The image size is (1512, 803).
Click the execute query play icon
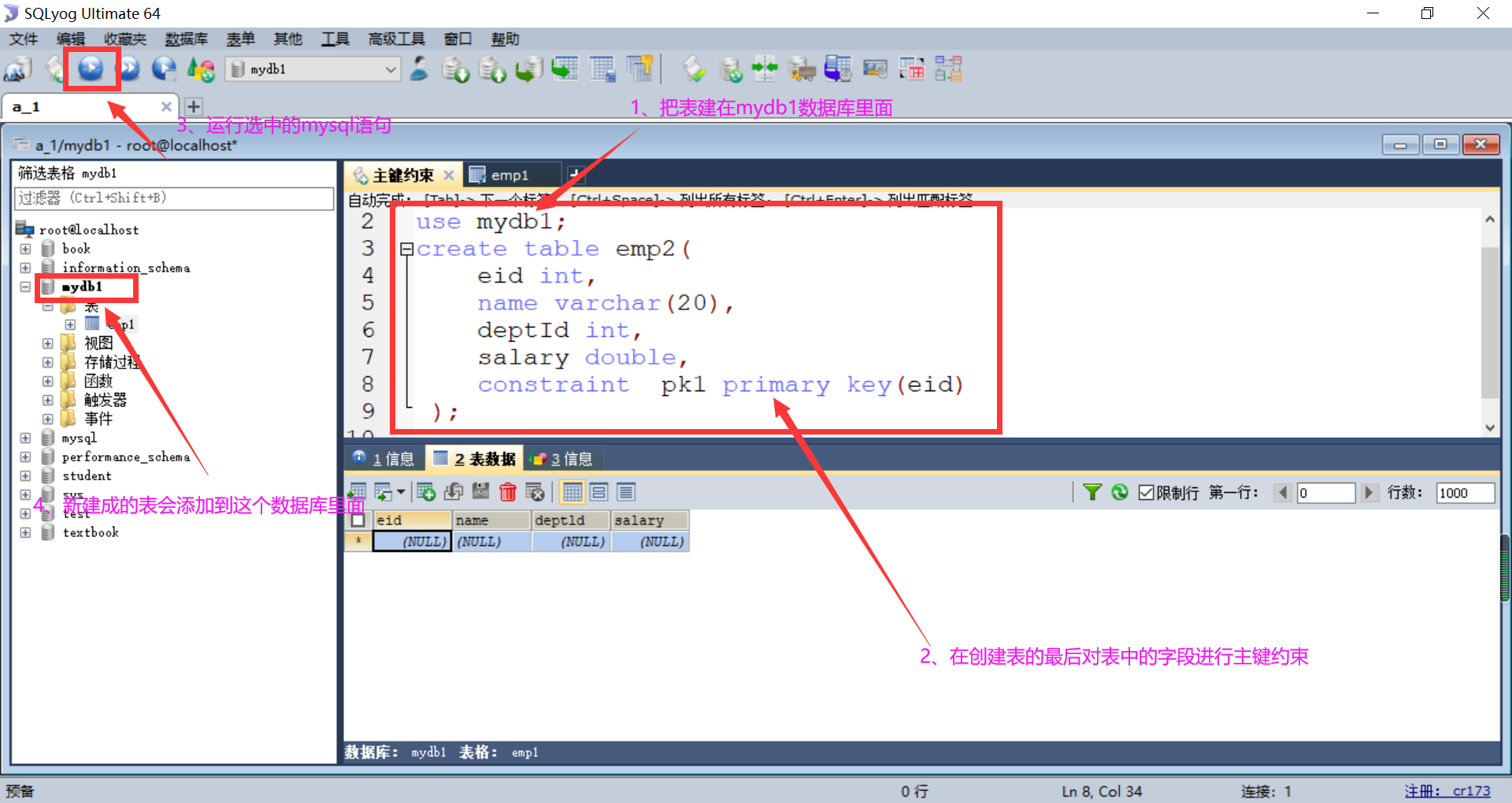pos(91,69)
